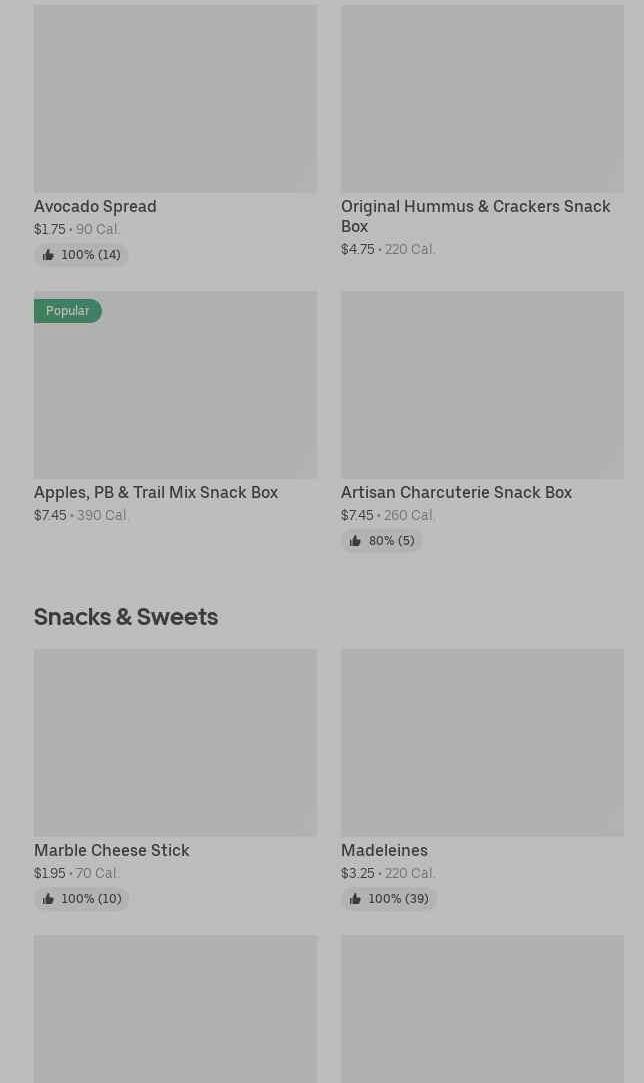This screenshot has height=1083, width=644.
Task: Click the Marble Cheese Stick title
Action: coord(111,850)
